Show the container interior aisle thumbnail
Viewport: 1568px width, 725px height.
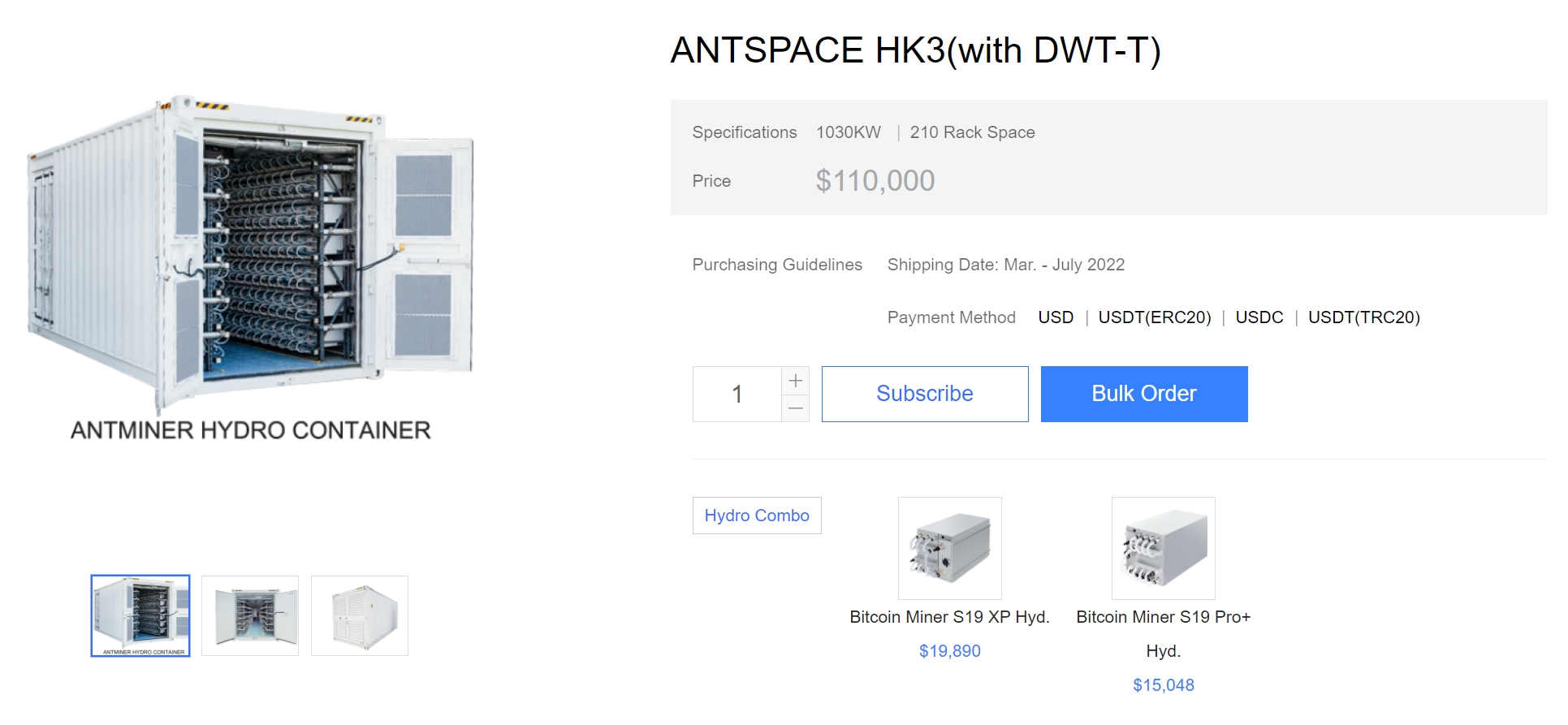[250, 615]
